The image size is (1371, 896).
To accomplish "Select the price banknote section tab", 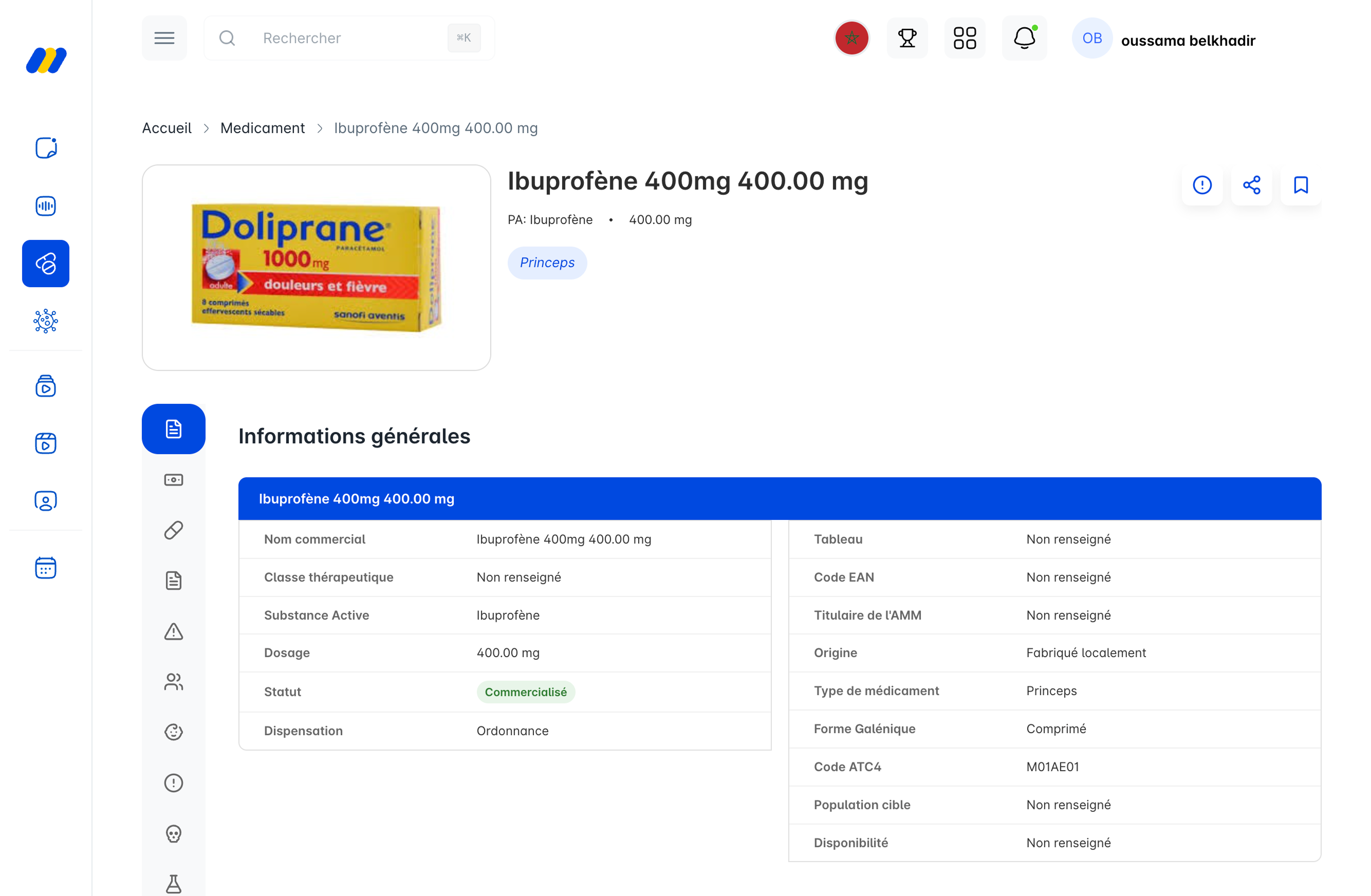I will [x=173, y=480].
